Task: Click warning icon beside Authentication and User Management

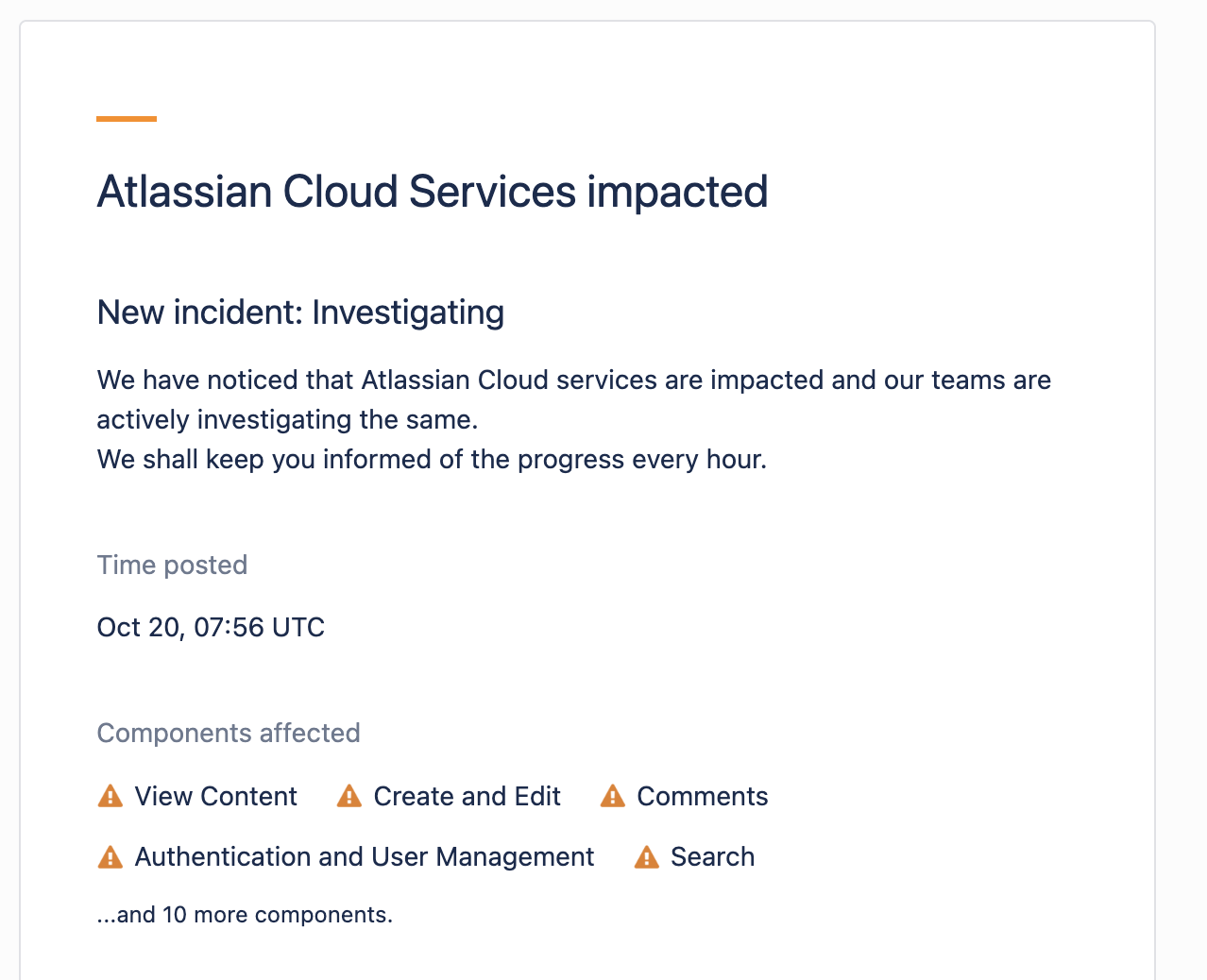Action: coord(110,857)
